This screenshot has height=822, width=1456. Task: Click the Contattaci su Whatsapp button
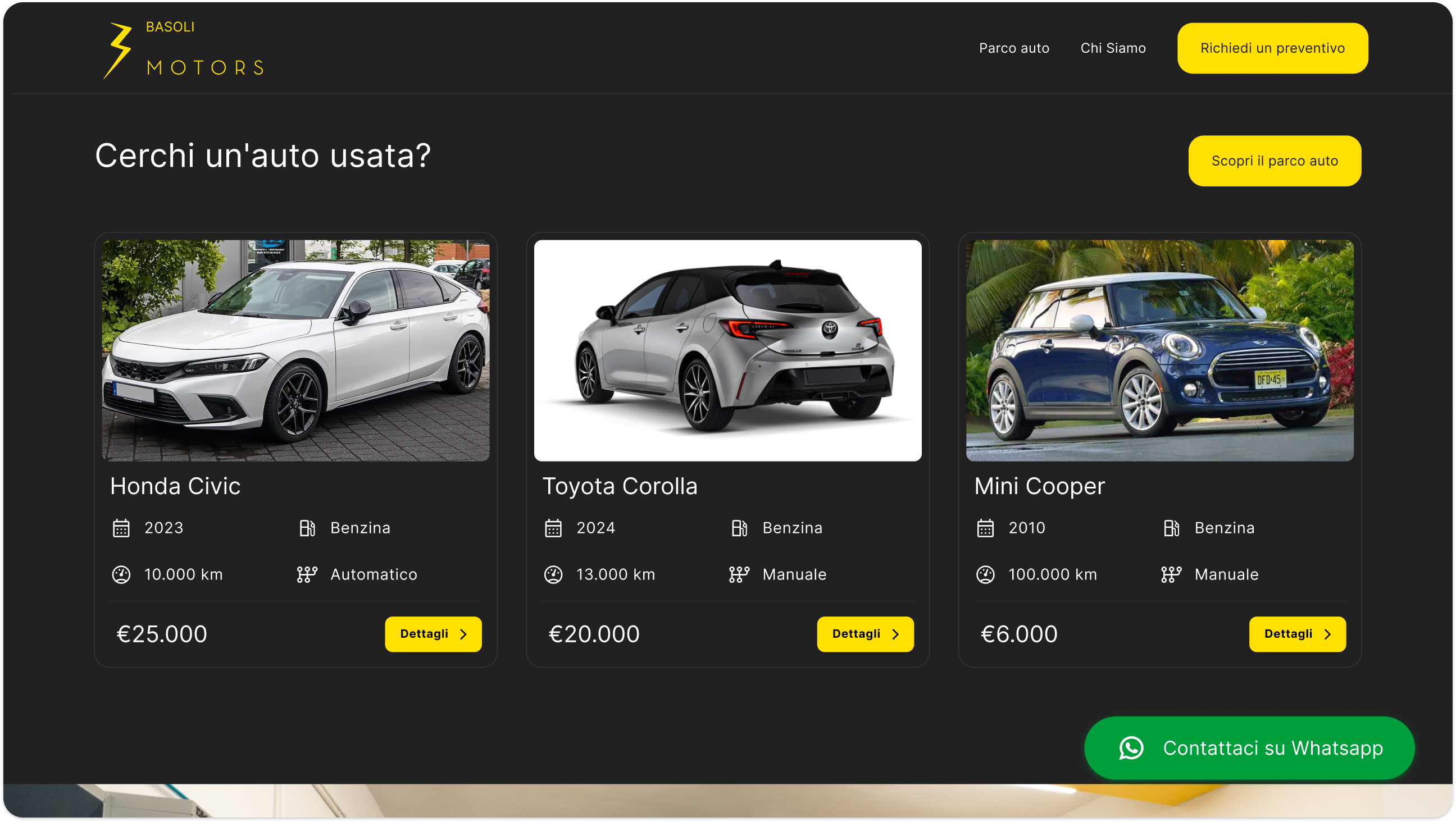1249,747
